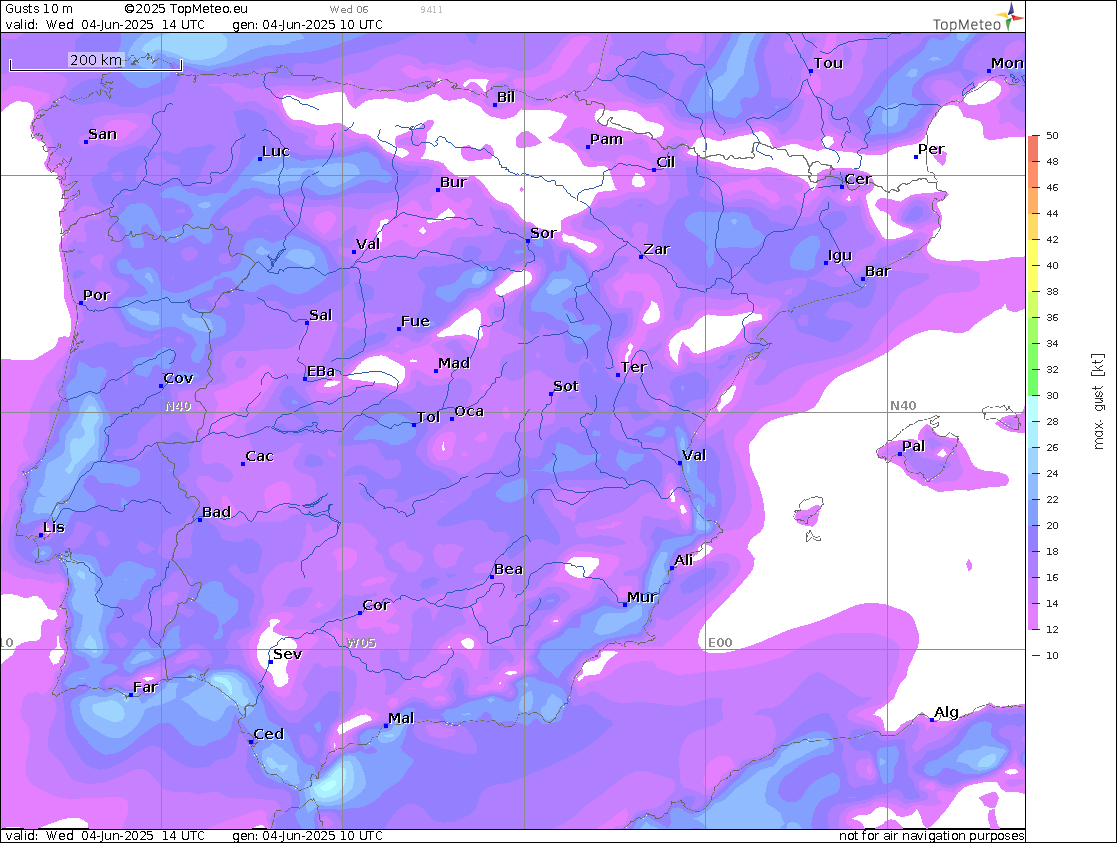Select the Ced city label
Screen dimensions: 1117x843
(x=269, y=733)
